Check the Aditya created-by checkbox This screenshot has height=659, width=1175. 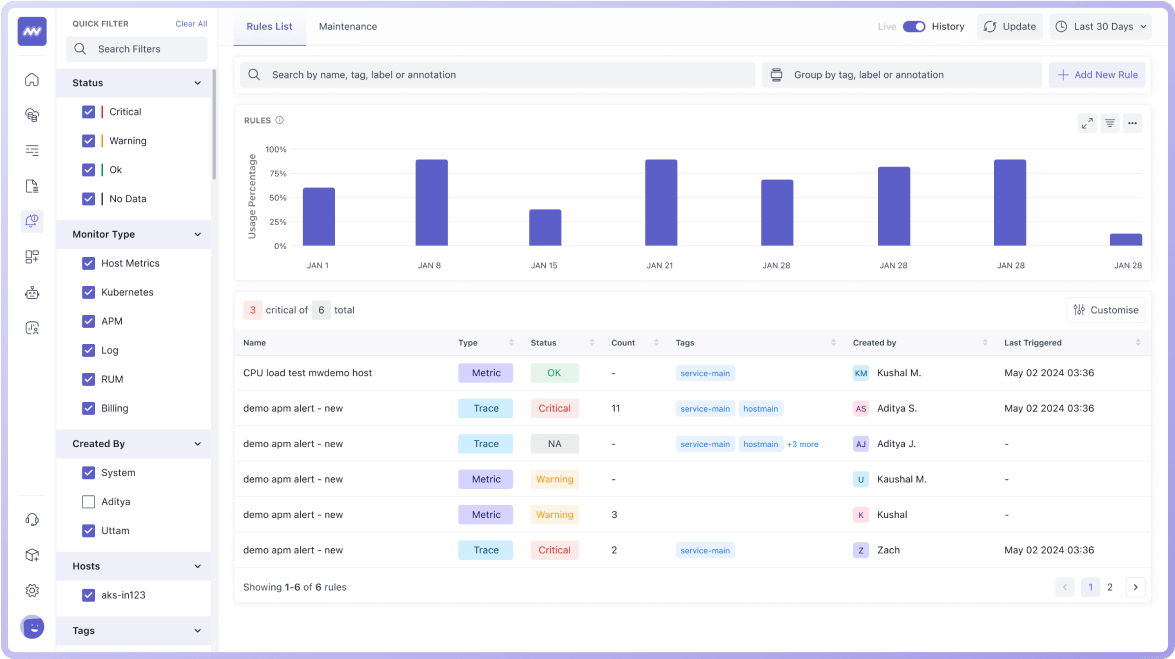click(x=89, y=502)
